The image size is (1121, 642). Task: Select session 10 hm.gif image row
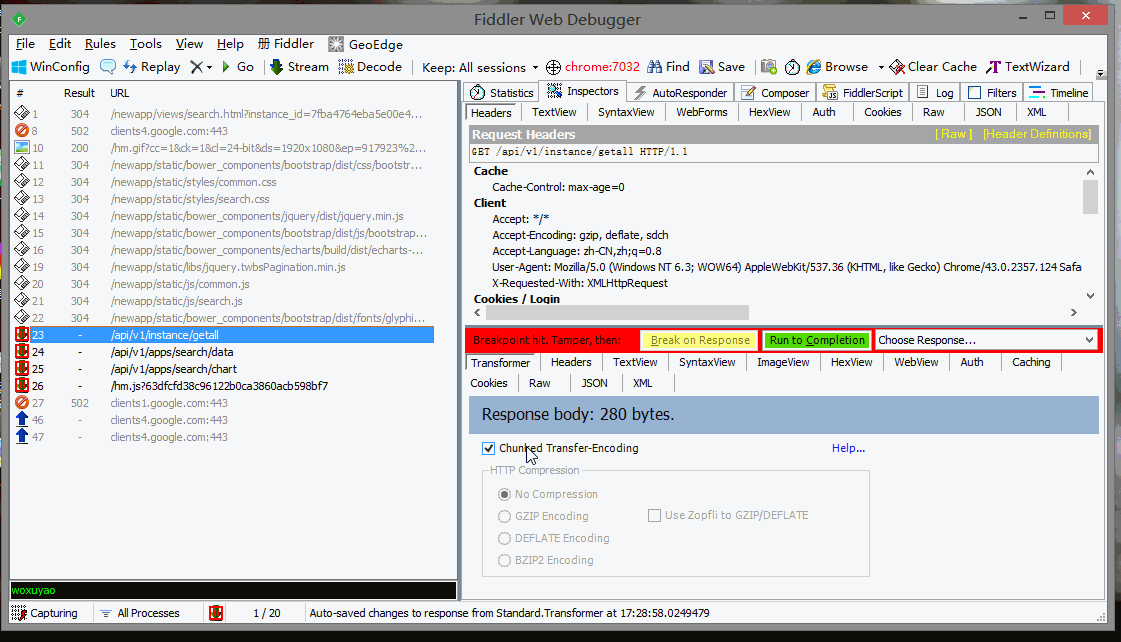point(225,148)
